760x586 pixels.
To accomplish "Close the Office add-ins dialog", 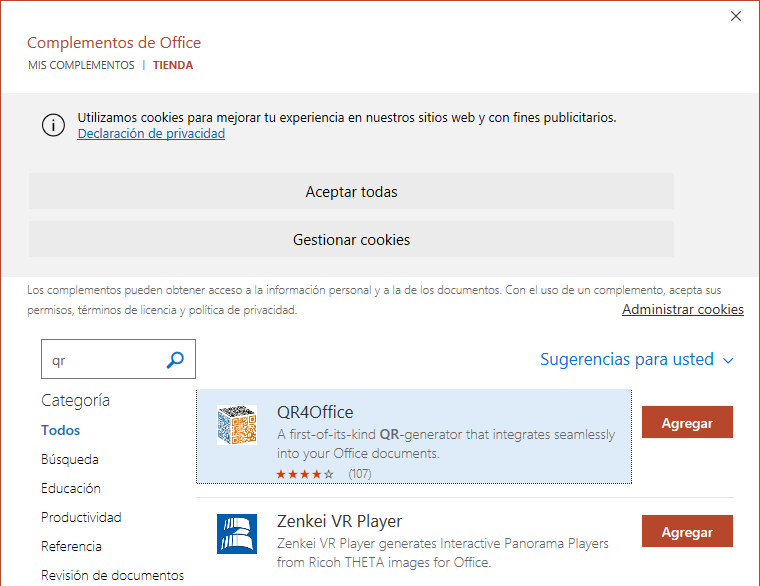I will (x=736, y=16).
